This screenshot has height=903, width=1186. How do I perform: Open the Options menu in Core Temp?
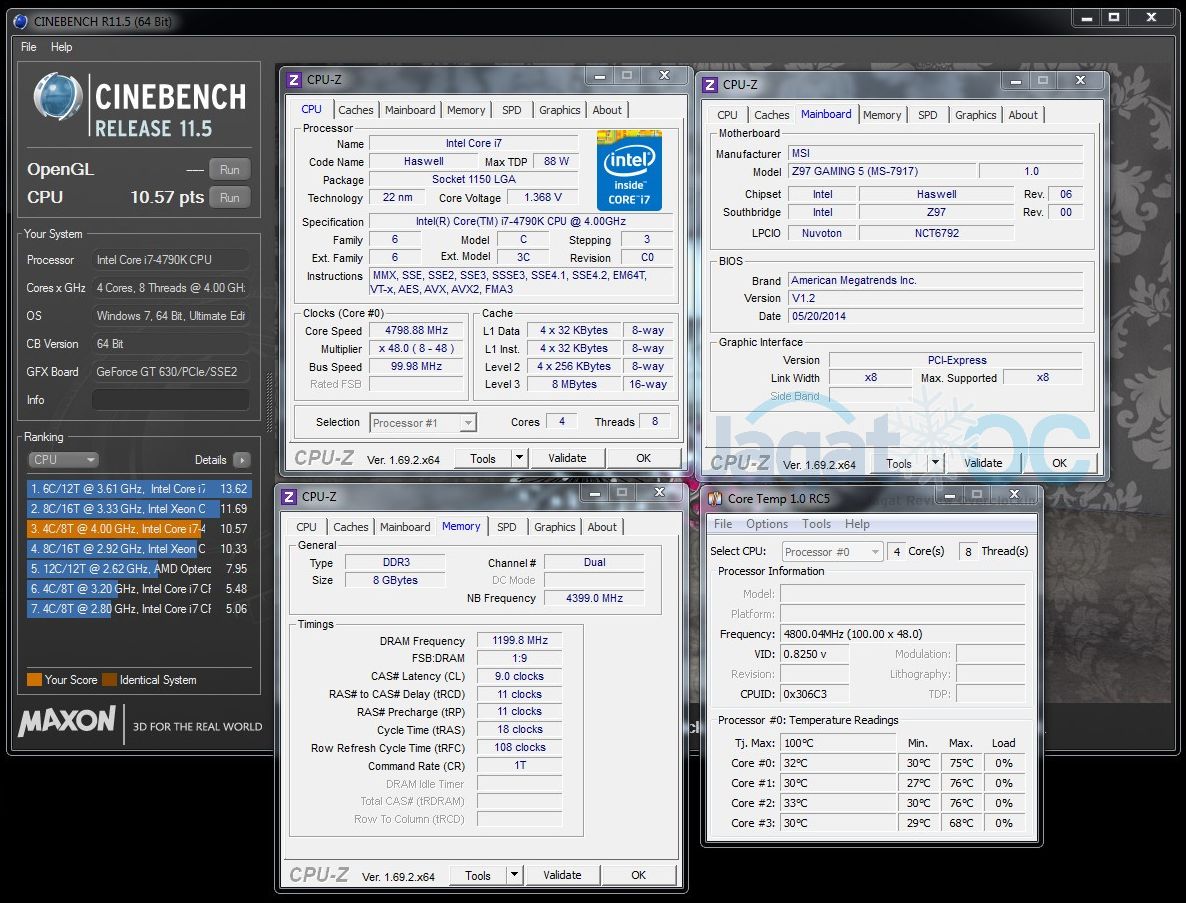tap(766, 524)
